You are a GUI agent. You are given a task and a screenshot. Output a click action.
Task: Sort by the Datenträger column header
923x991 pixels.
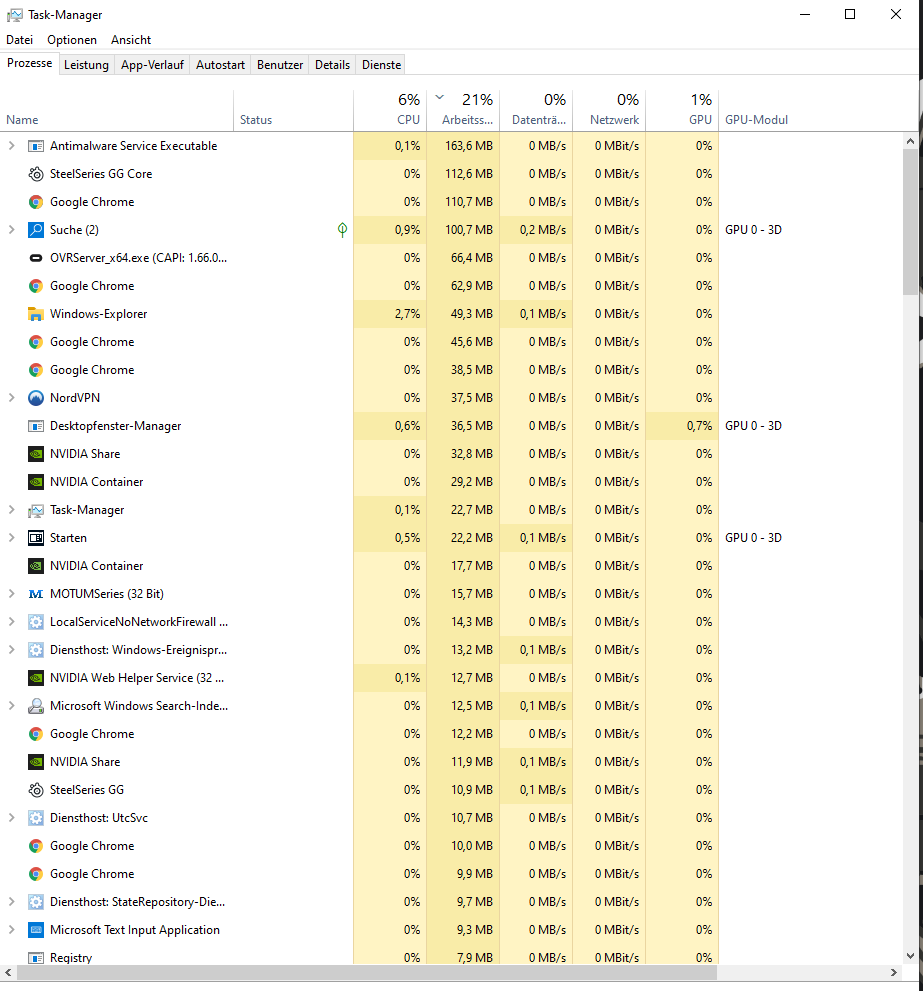coord(536,111)
